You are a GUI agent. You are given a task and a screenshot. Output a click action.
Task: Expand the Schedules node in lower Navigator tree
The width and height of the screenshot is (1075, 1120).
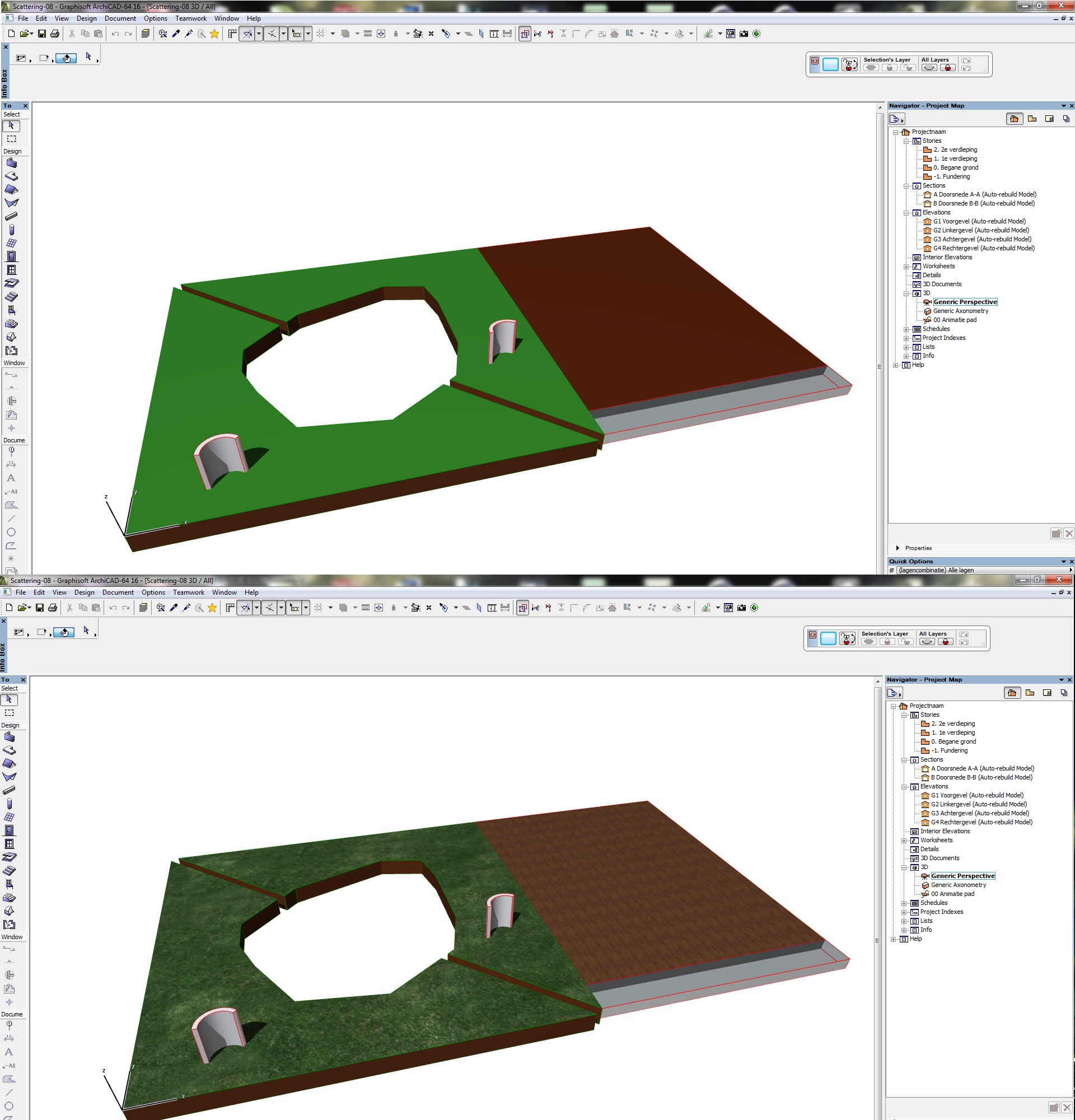coord(904,904)
